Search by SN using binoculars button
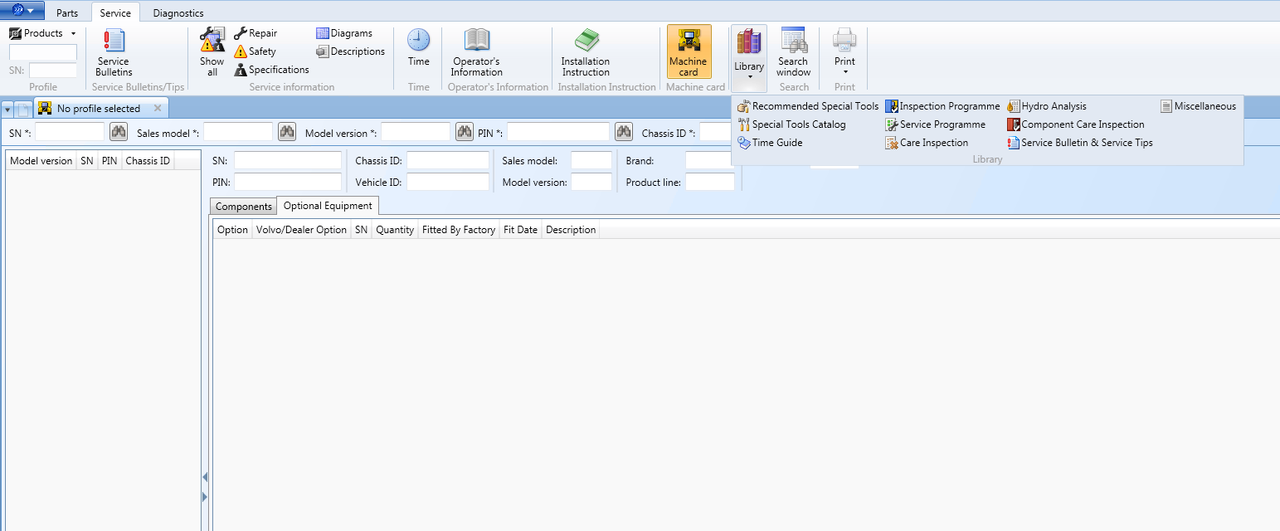 coord(119,132)
